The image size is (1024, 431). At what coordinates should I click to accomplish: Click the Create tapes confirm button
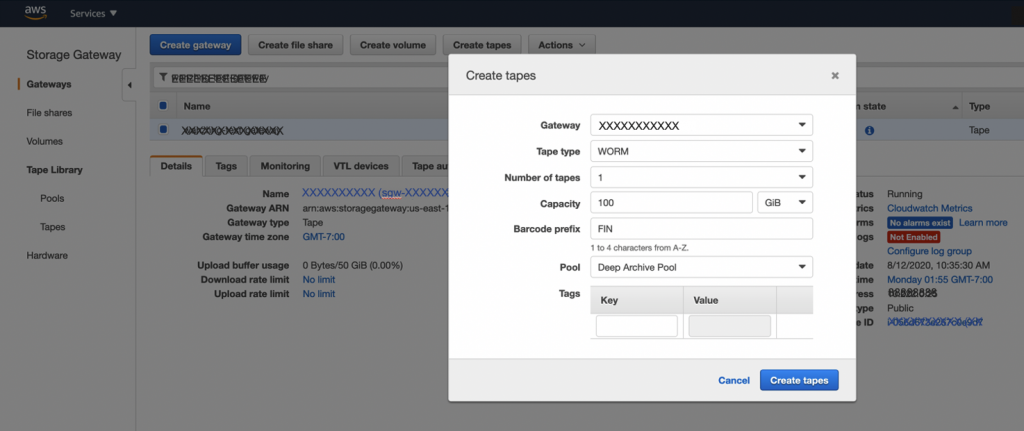799,380
